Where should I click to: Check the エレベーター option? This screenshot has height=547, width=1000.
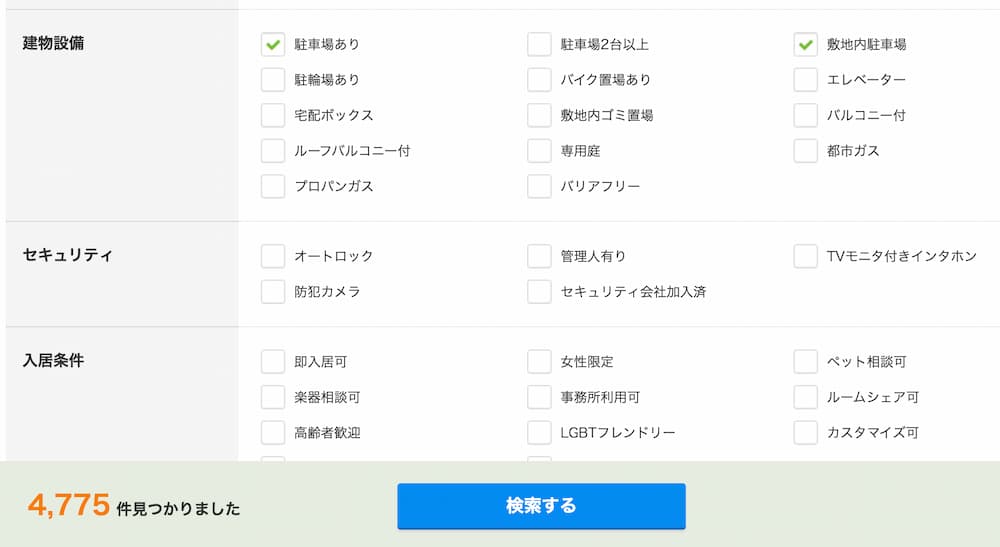(x=806, y=80)
